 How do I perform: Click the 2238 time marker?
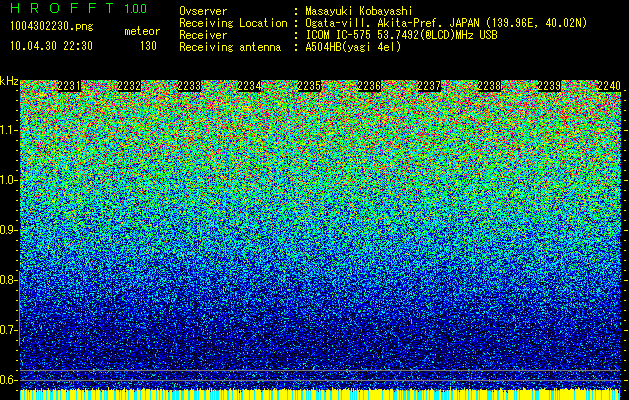[489, 86]
